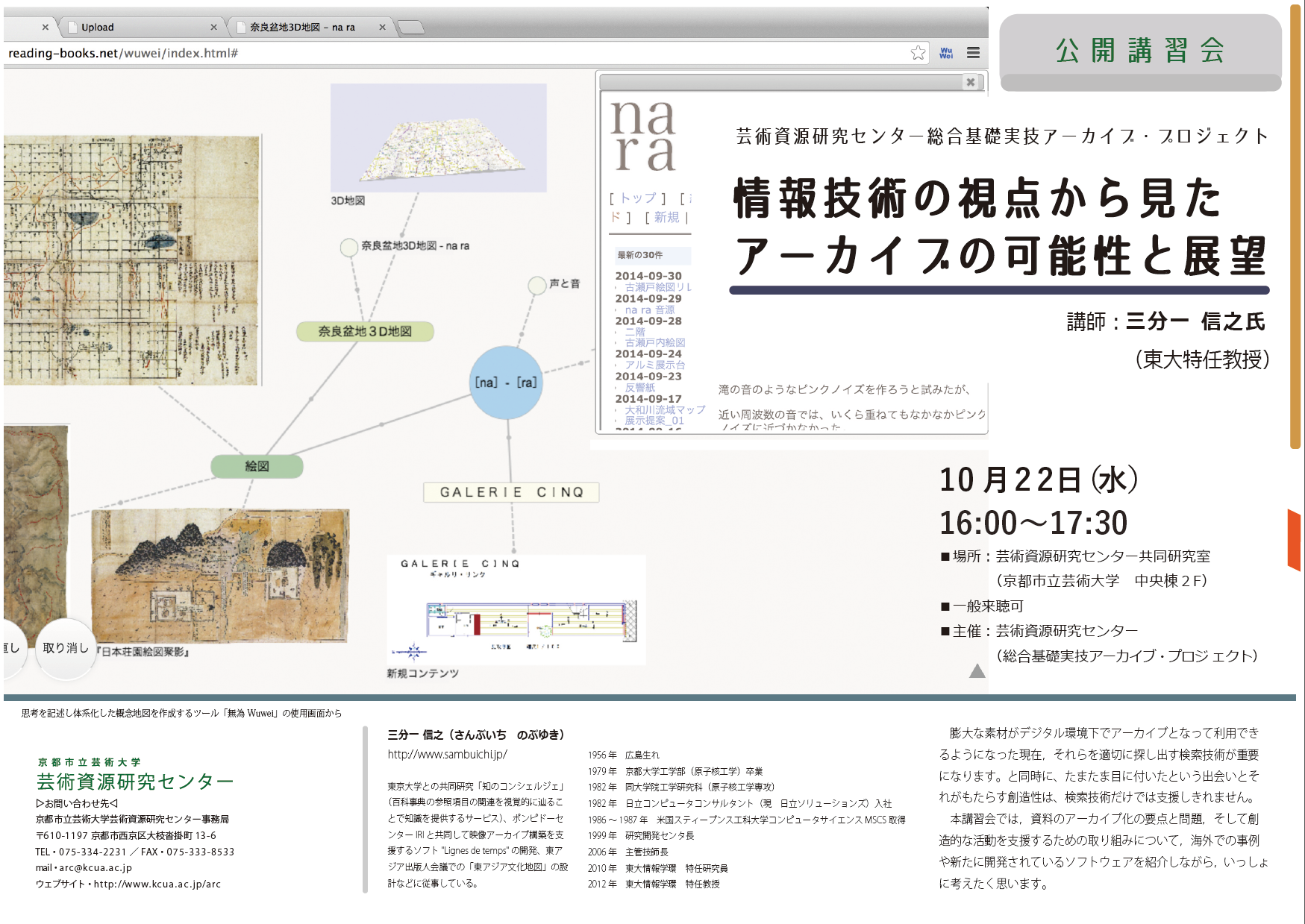Select the GALERIE CINQ label box

[x=511, y=492]
